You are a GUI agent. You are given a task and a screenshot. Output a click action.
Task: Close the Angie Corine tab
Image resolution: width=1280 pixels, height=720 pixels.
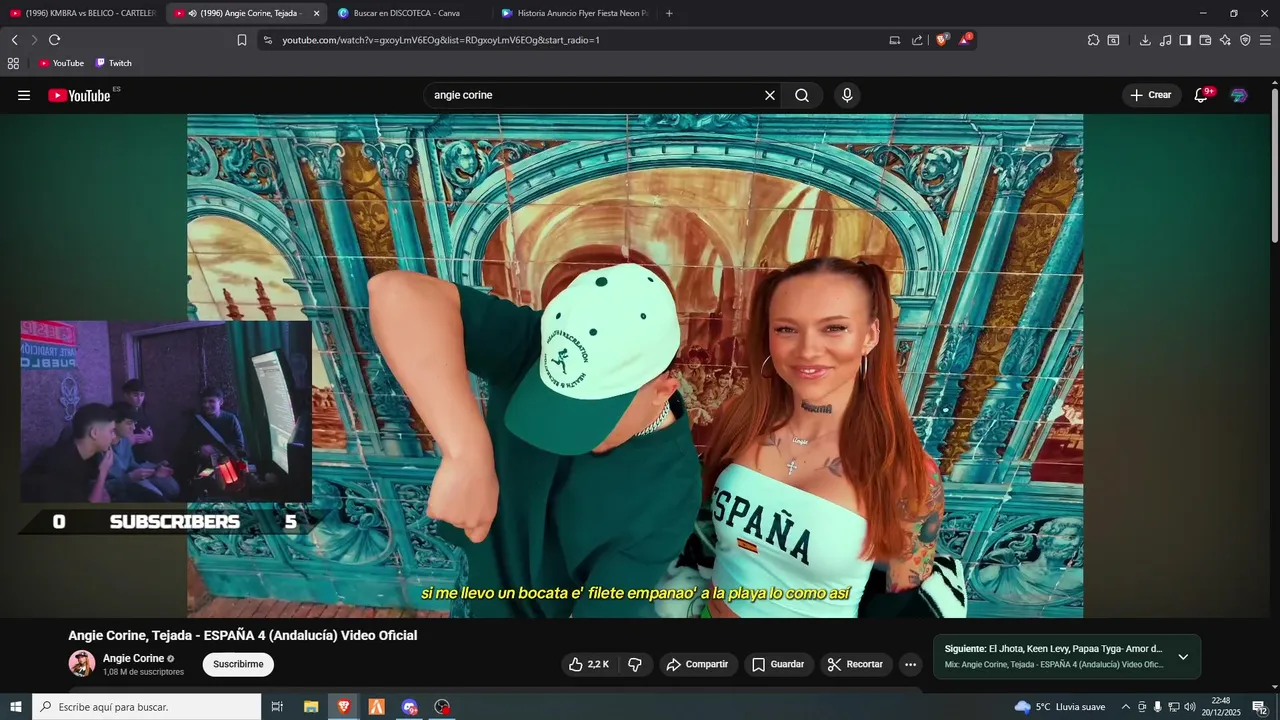coord(317,13)
